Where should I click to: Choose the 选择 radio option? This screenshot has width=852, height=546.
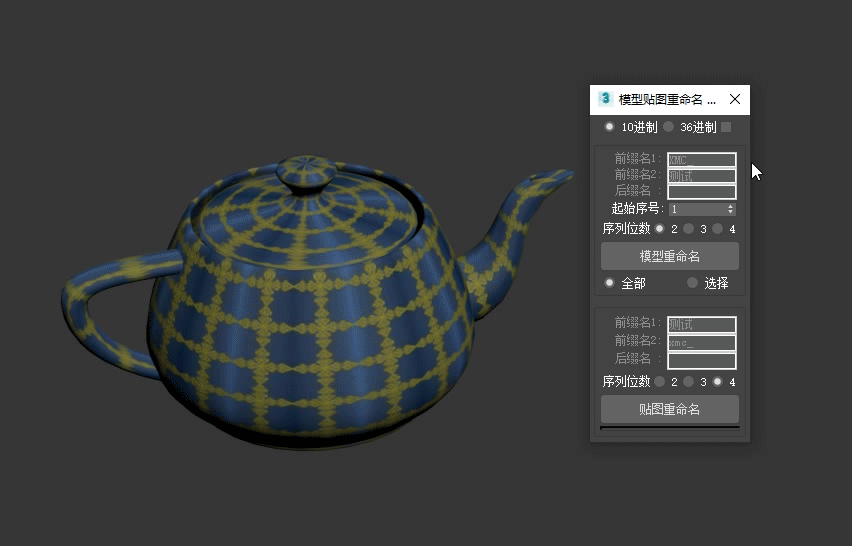pos(692,283)
